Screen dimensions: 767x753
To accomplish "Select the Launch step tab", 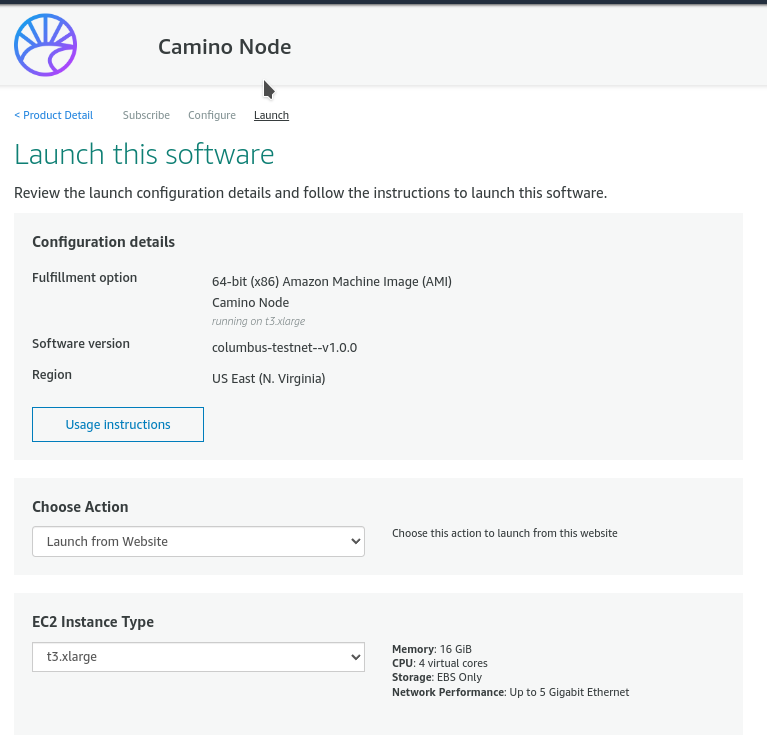I will pos(271,115).
